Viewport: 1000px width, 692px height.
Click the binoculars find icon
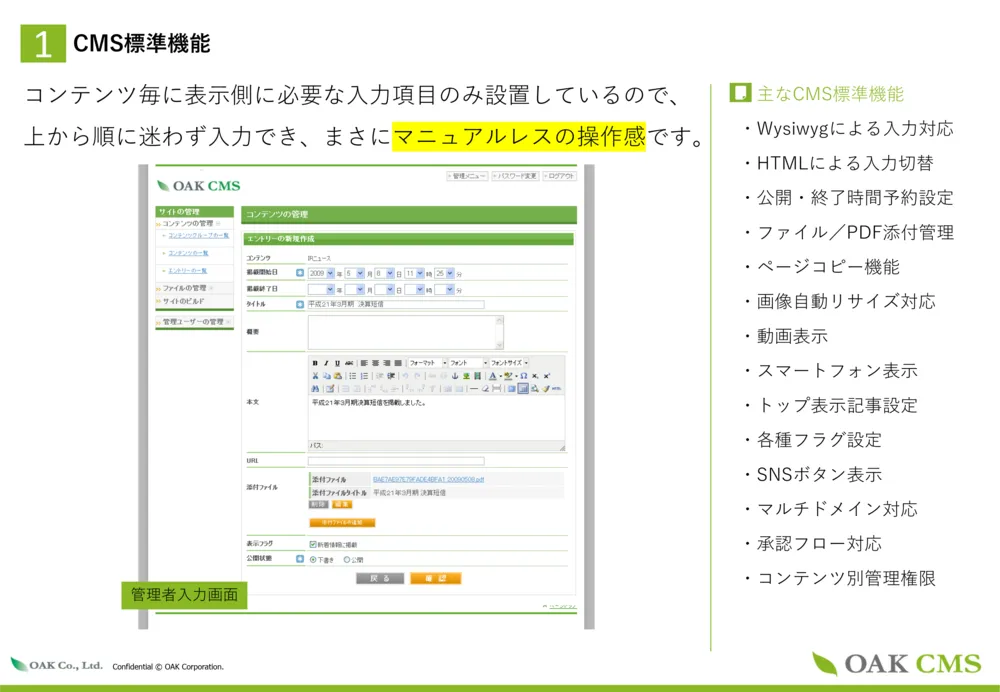pyautogui.click(x=315, y=389)
